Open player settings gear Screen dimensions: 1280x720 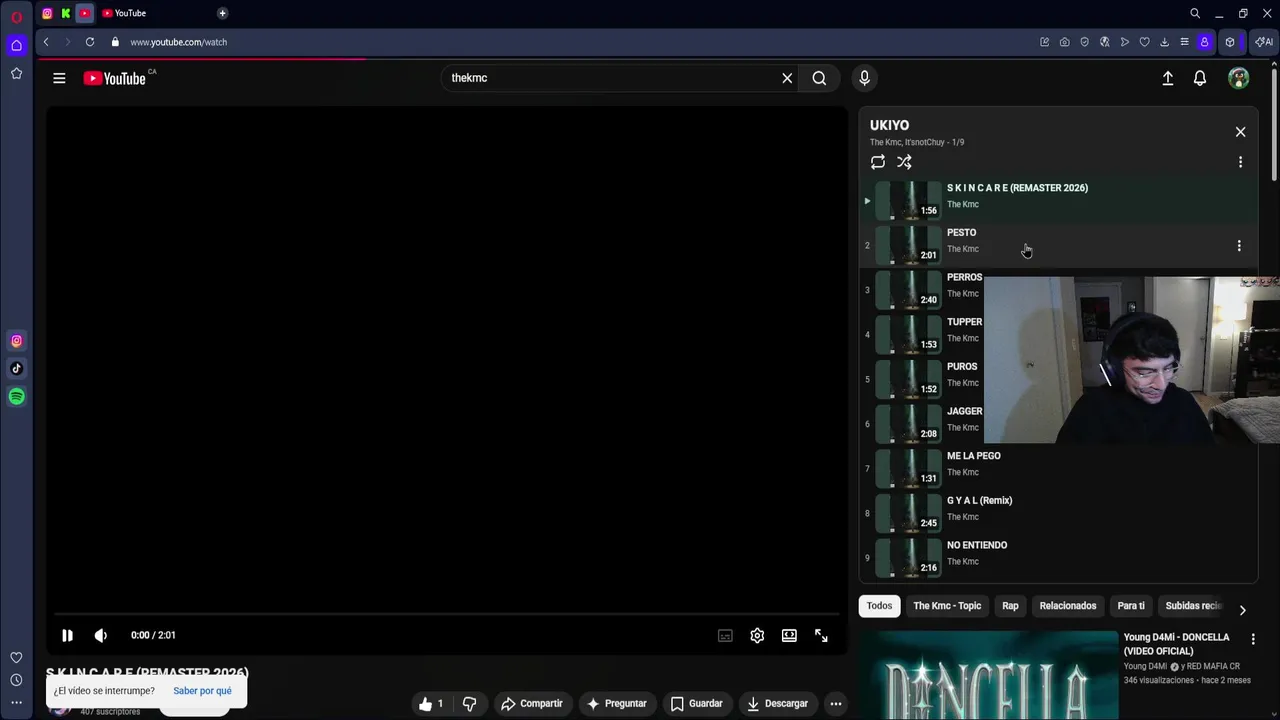coord(757,636)
